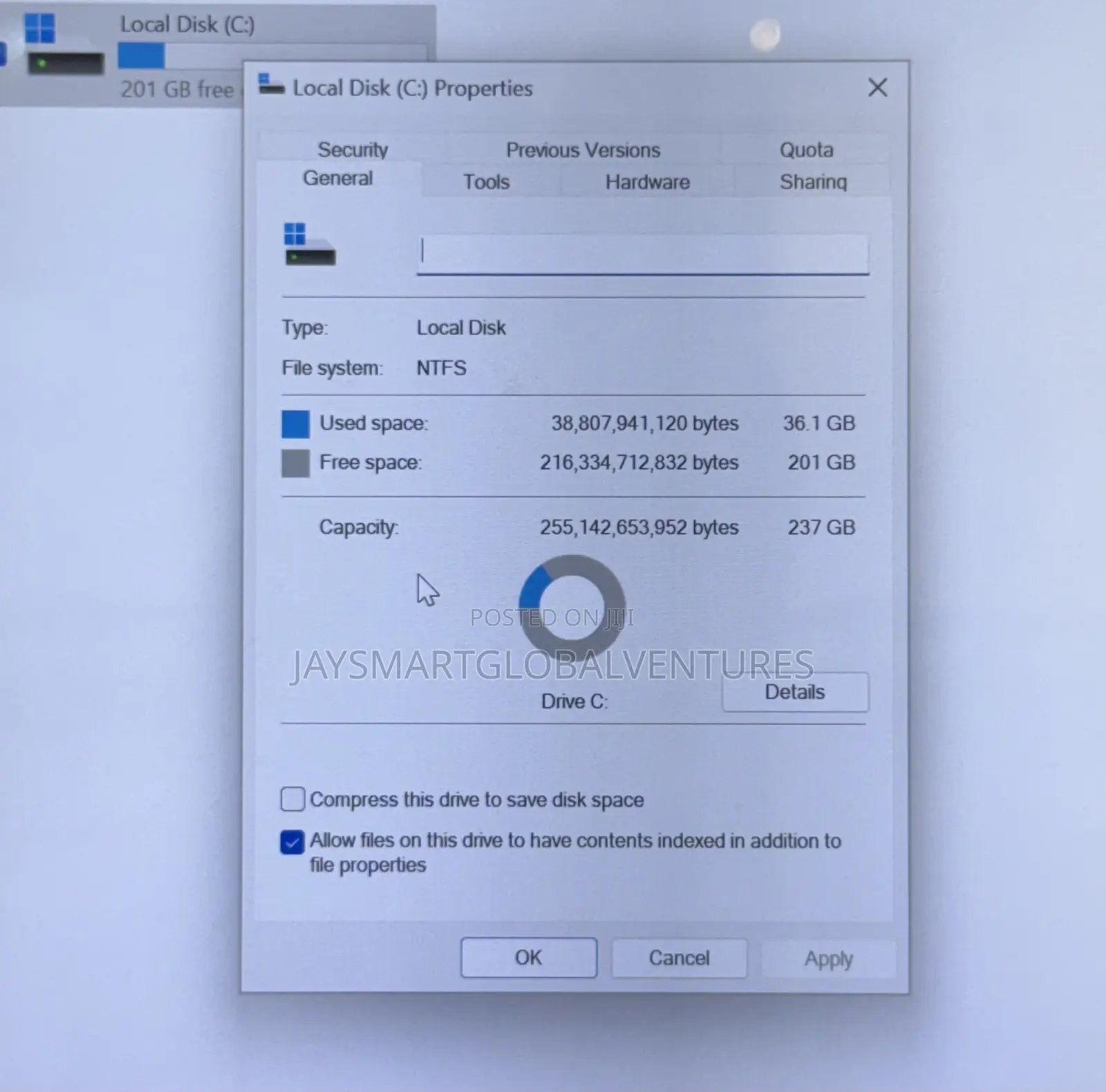The image size is (1106, 1092).
Task: Click the '201 GB free' text in Explorer
Action: [178, 89]
